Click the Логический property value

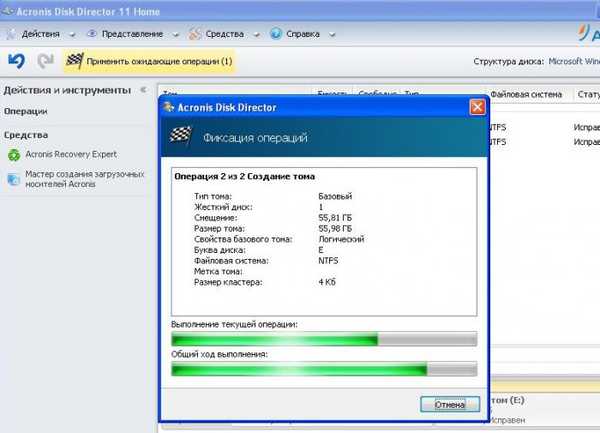[341, 239]
